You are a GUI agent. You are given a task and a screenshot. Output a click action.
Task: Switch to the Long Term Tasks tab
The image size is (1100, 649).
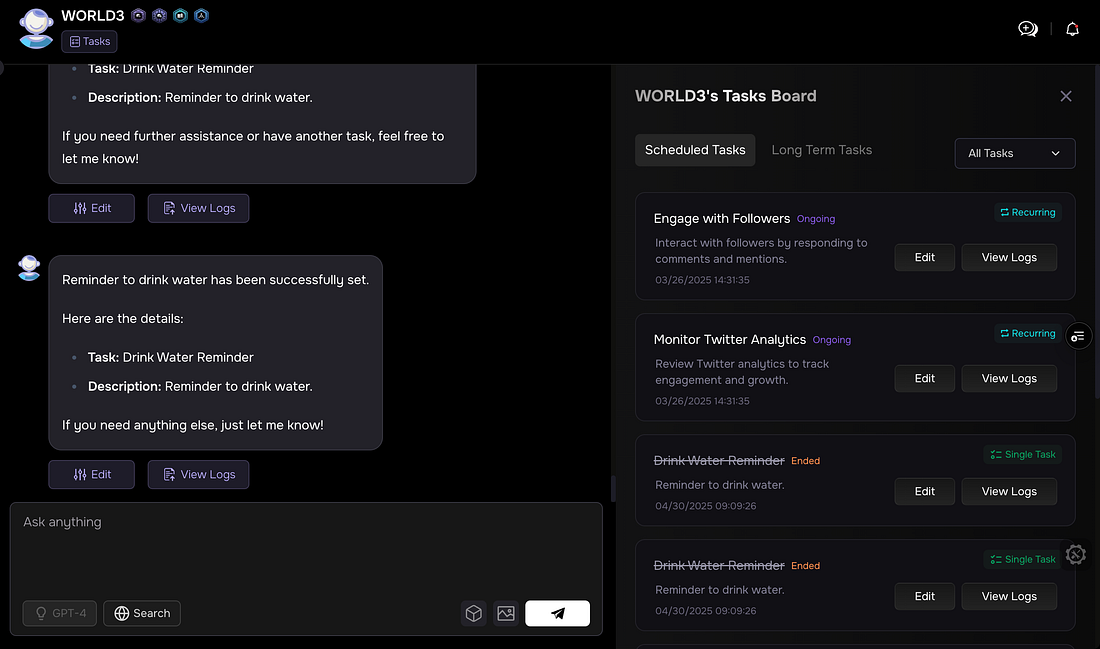pos(821,150)
